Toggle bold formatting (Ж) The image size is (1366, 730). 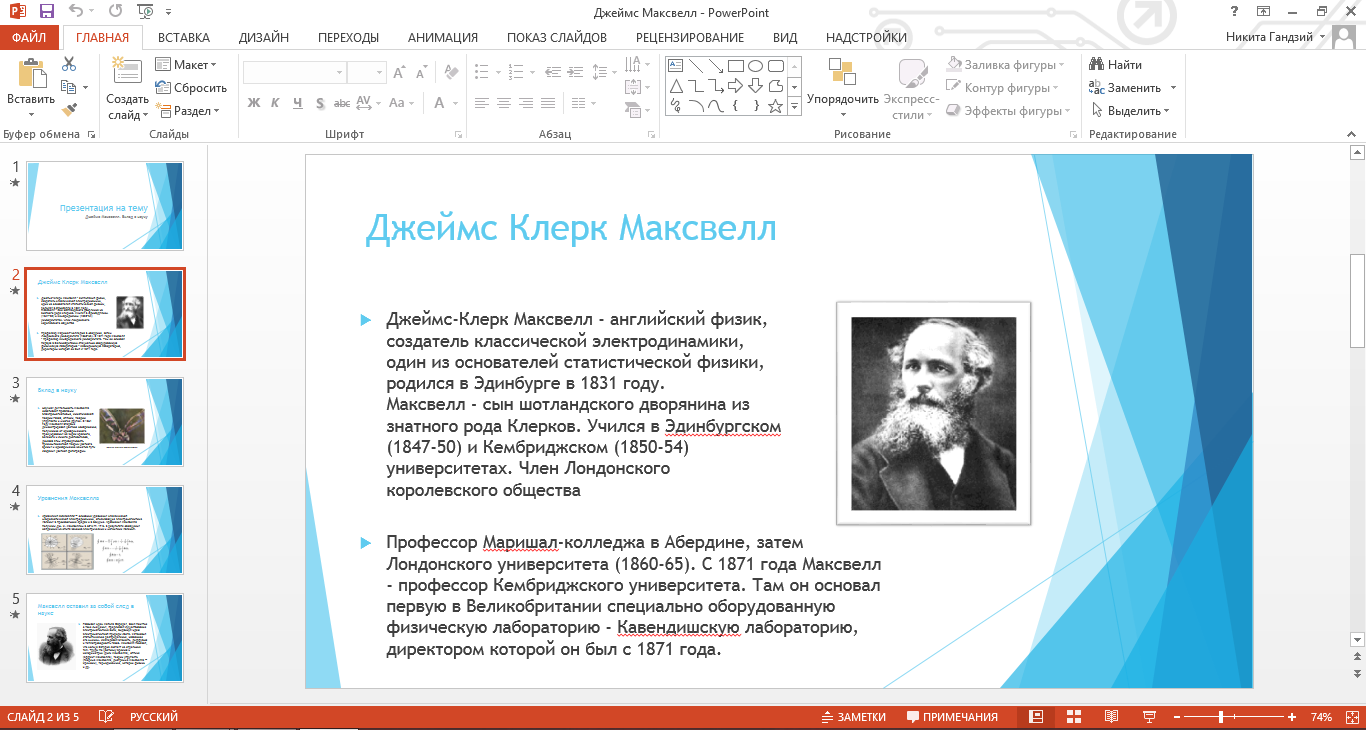click(253, 102)
